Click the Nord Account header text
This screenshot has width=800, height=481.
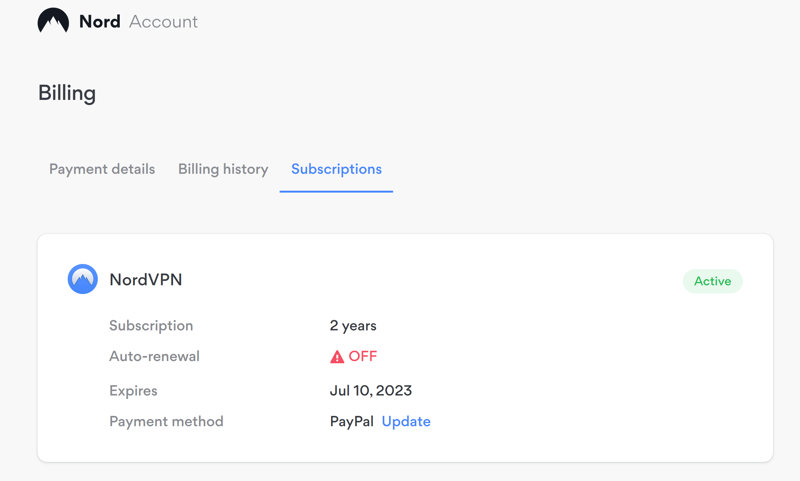tap(138, 21)
